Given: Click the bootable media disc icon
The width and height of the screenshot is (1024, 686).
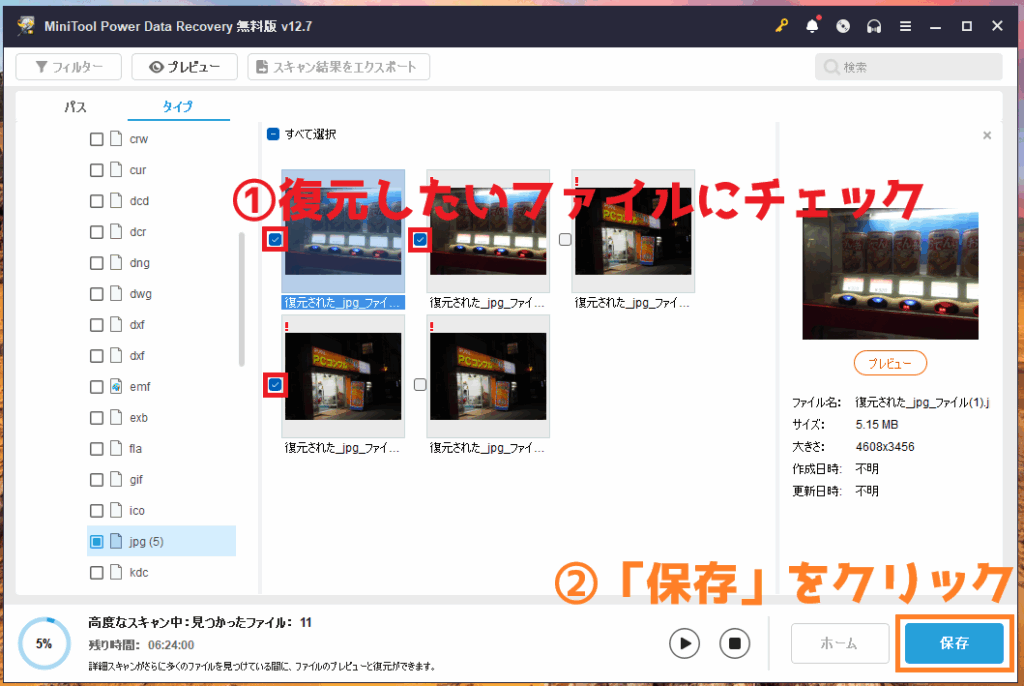Looking at the screenshot, I should click(843, 26).
